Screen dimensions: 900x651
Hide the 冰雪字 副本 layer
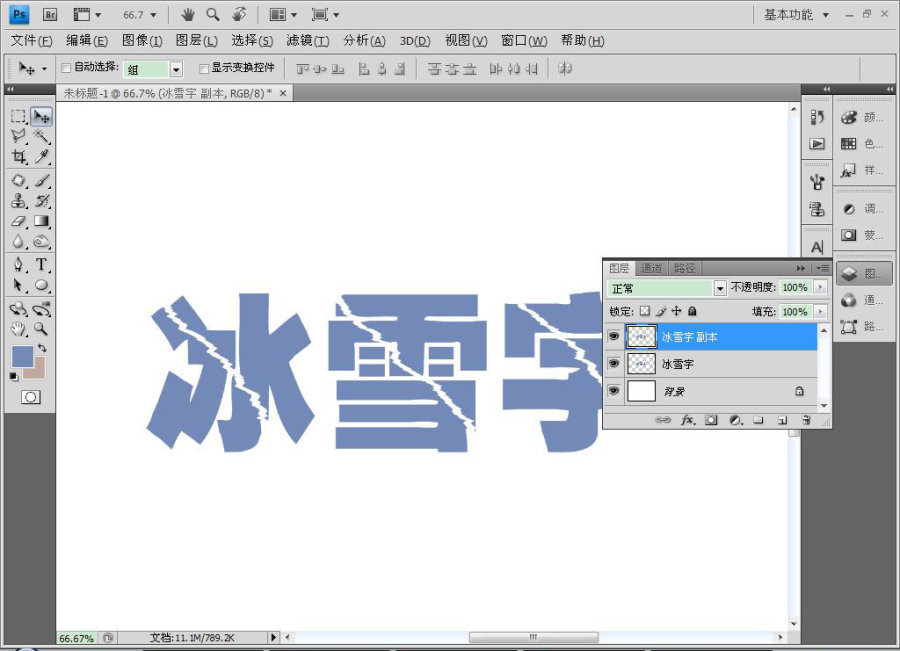(614, 336)
